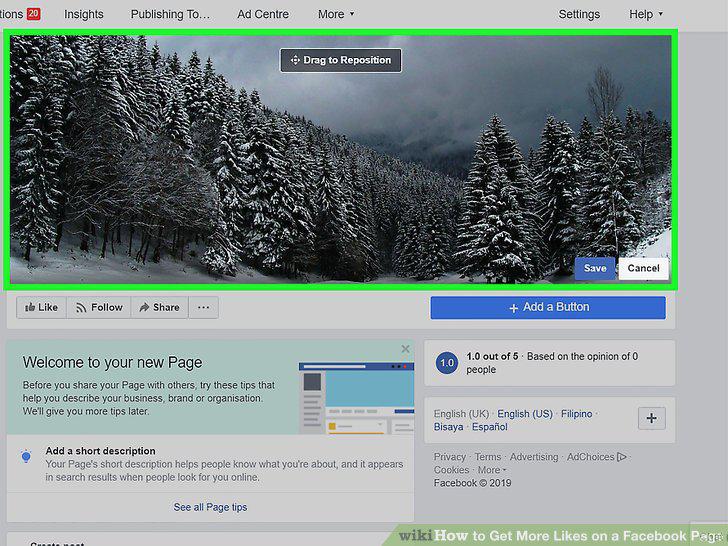The height and width of the screenshot is (546, 728).
Task: Expand the More dropdown menu
Action: [x=336, y=14]
